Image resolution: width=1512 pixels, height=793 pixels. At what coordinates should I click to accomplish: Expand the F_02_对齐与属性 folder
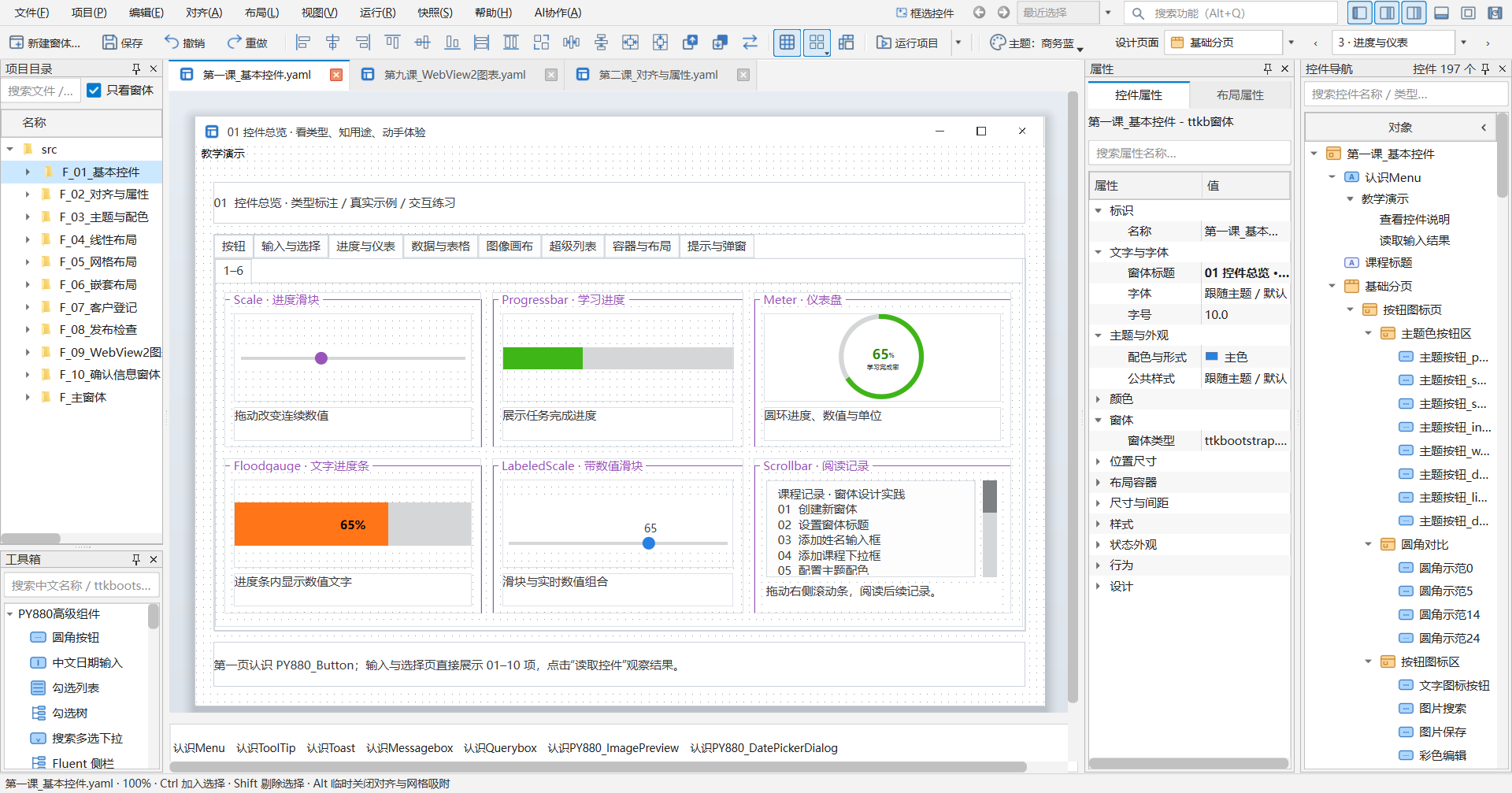(28, 195)
